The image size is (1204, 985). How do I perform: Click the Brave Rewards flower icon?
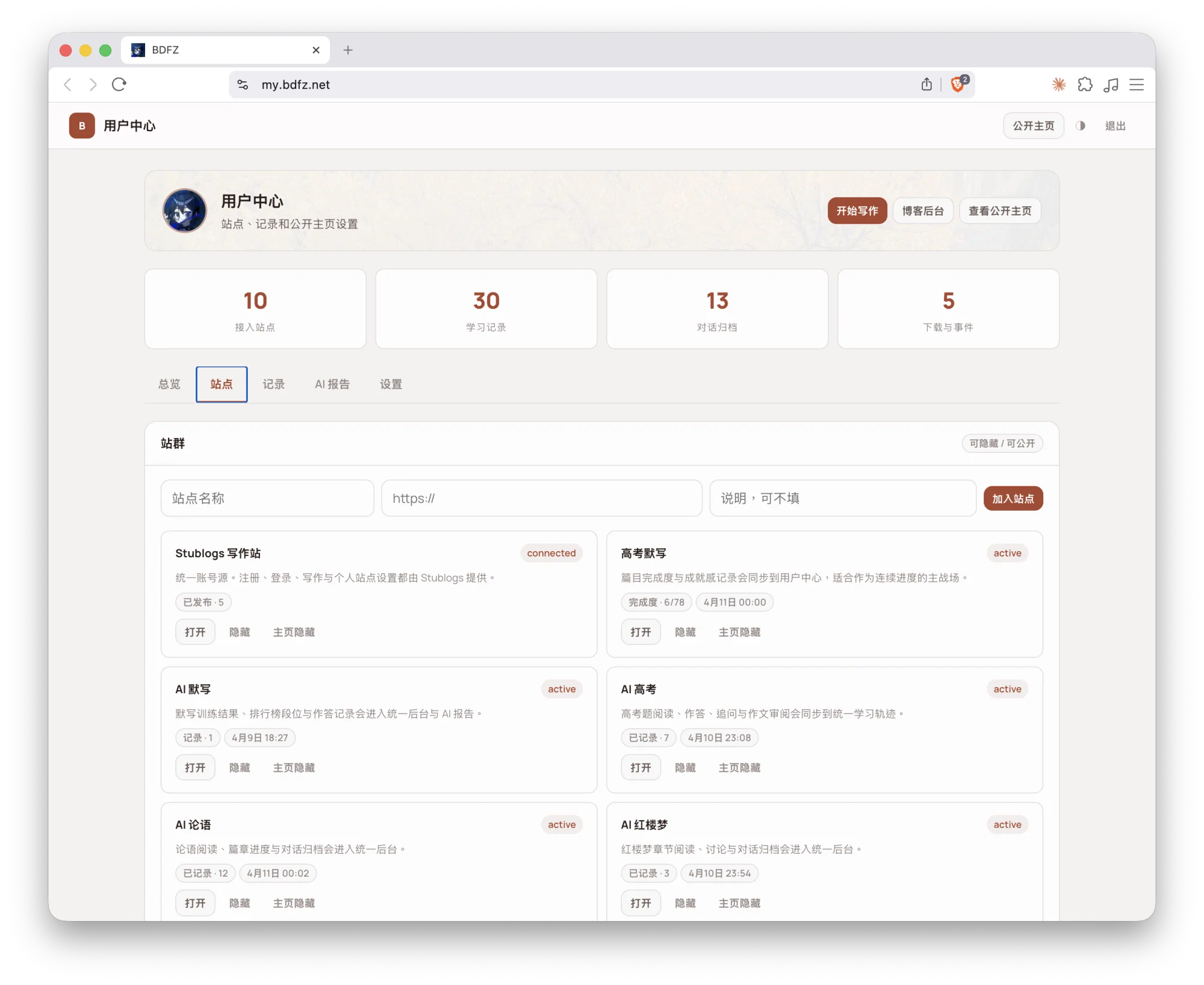click(1058, 85)
